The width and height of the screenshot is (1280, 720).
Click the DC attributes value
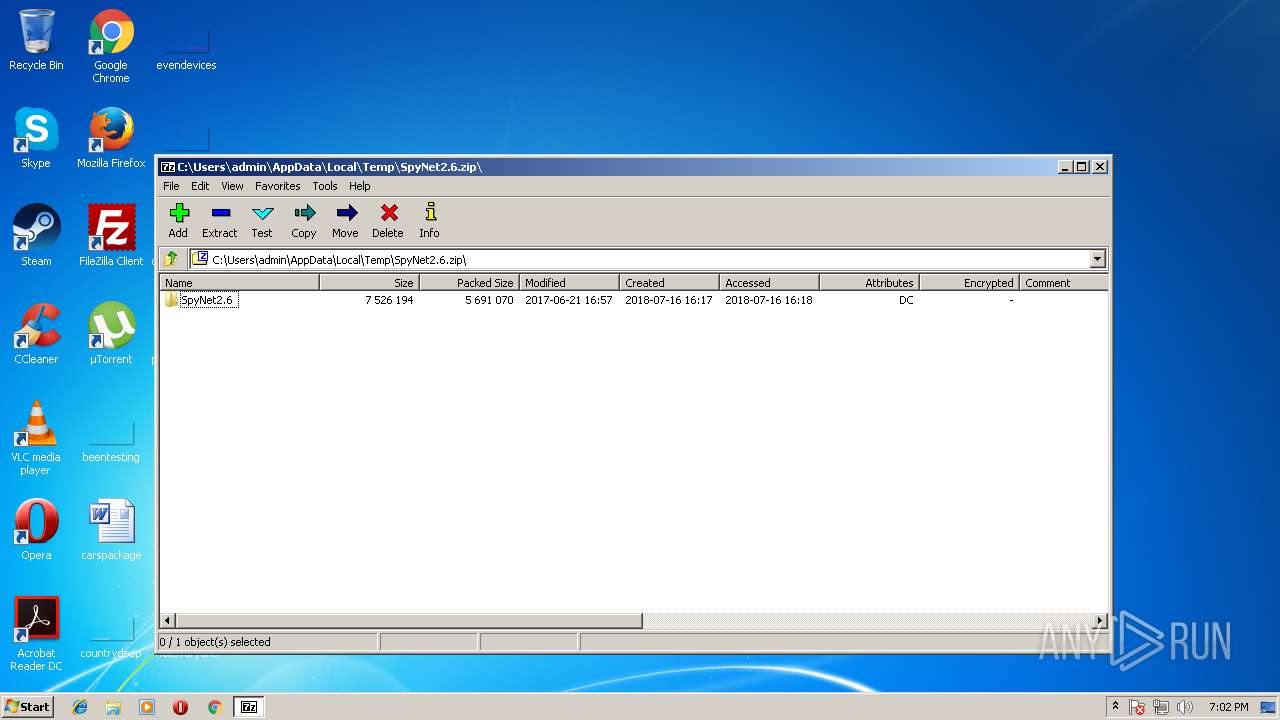pos(906,300)
